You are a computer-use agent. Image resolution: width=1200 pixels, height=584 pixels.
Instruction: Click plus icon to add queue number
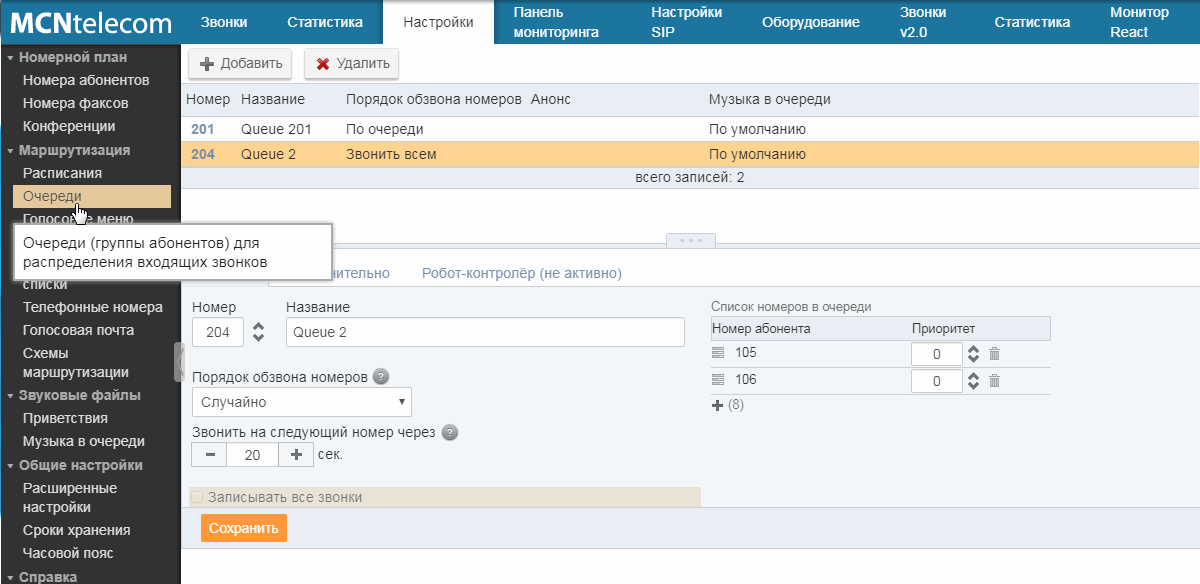point(717,405)
